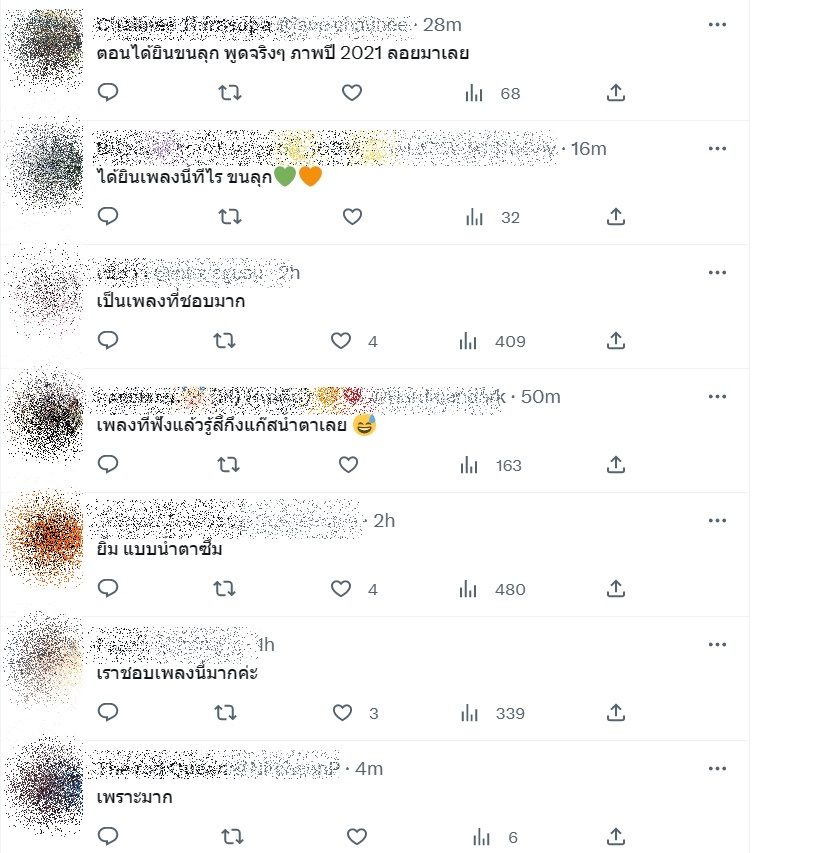Open the 50m timestamp link
Image resolution: width=826 pixels, height=853 pixels.
[540, 397]
